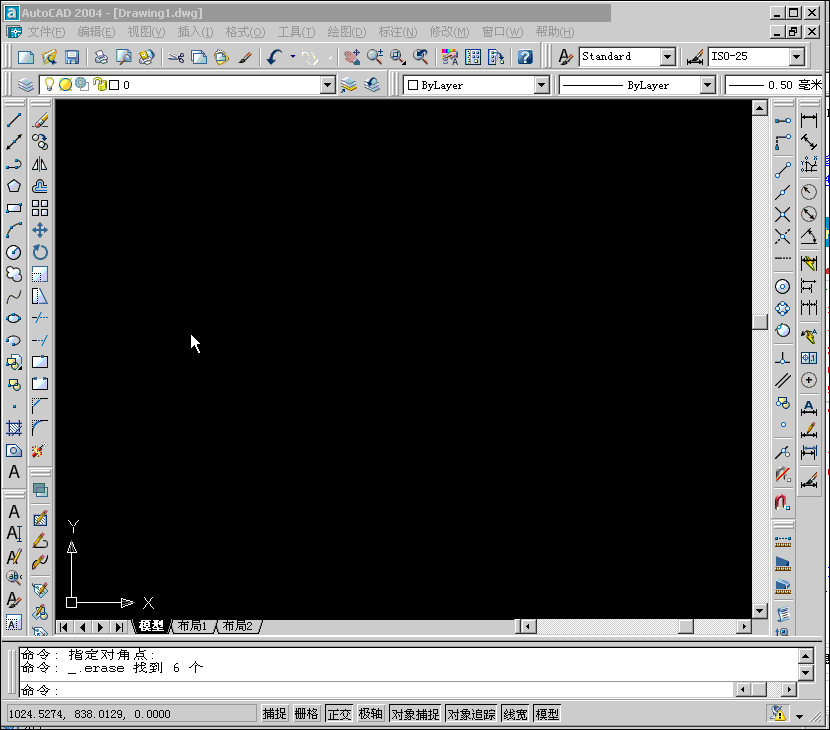The width and height of the screenshot is (830, 730).
Task: Click the Help question mark icon
Action: point(525,57)
